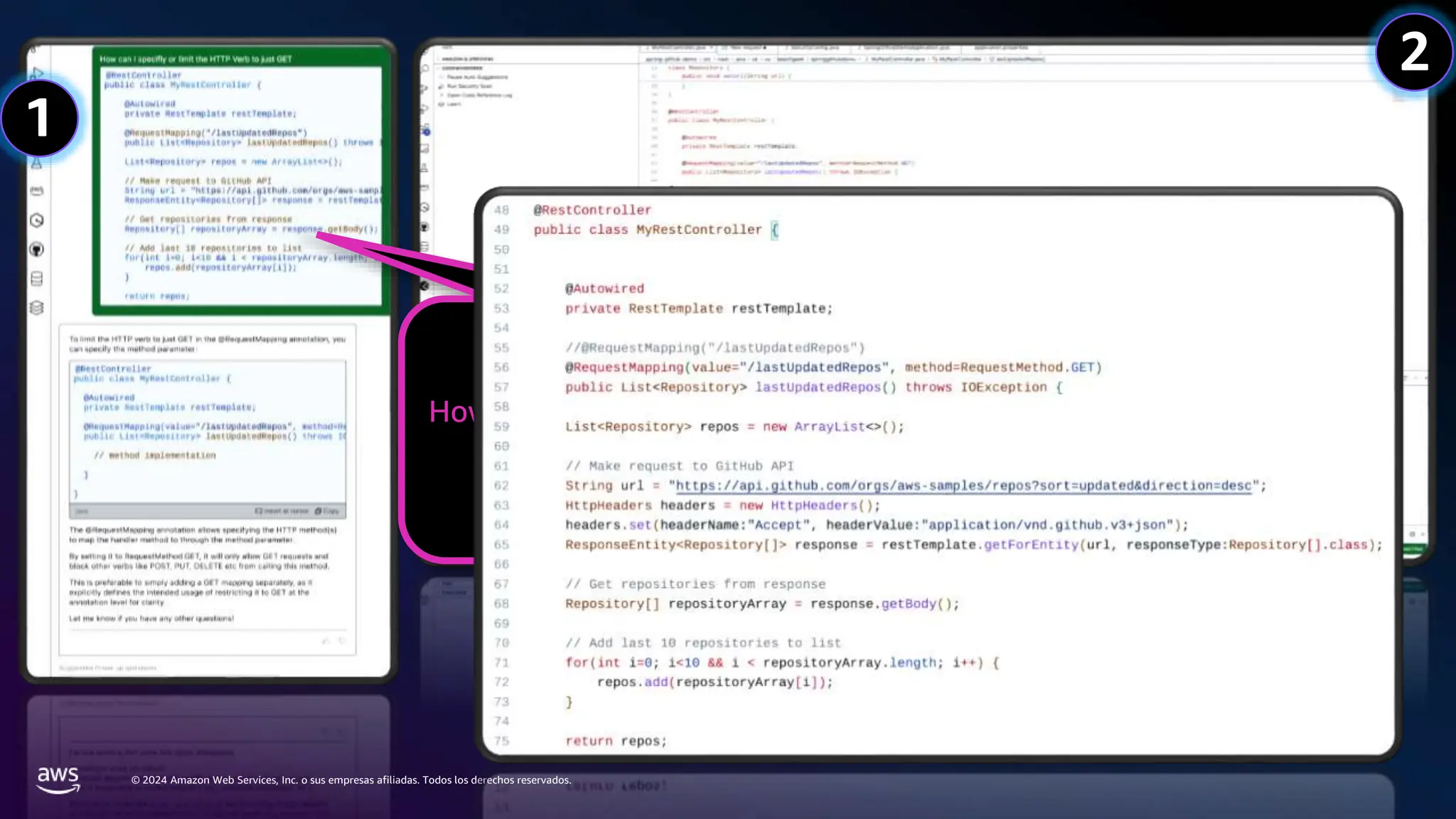Screen dimensions: 1456x819
Task: Click the AWS logo at bottom left
Action: [58, 779]
